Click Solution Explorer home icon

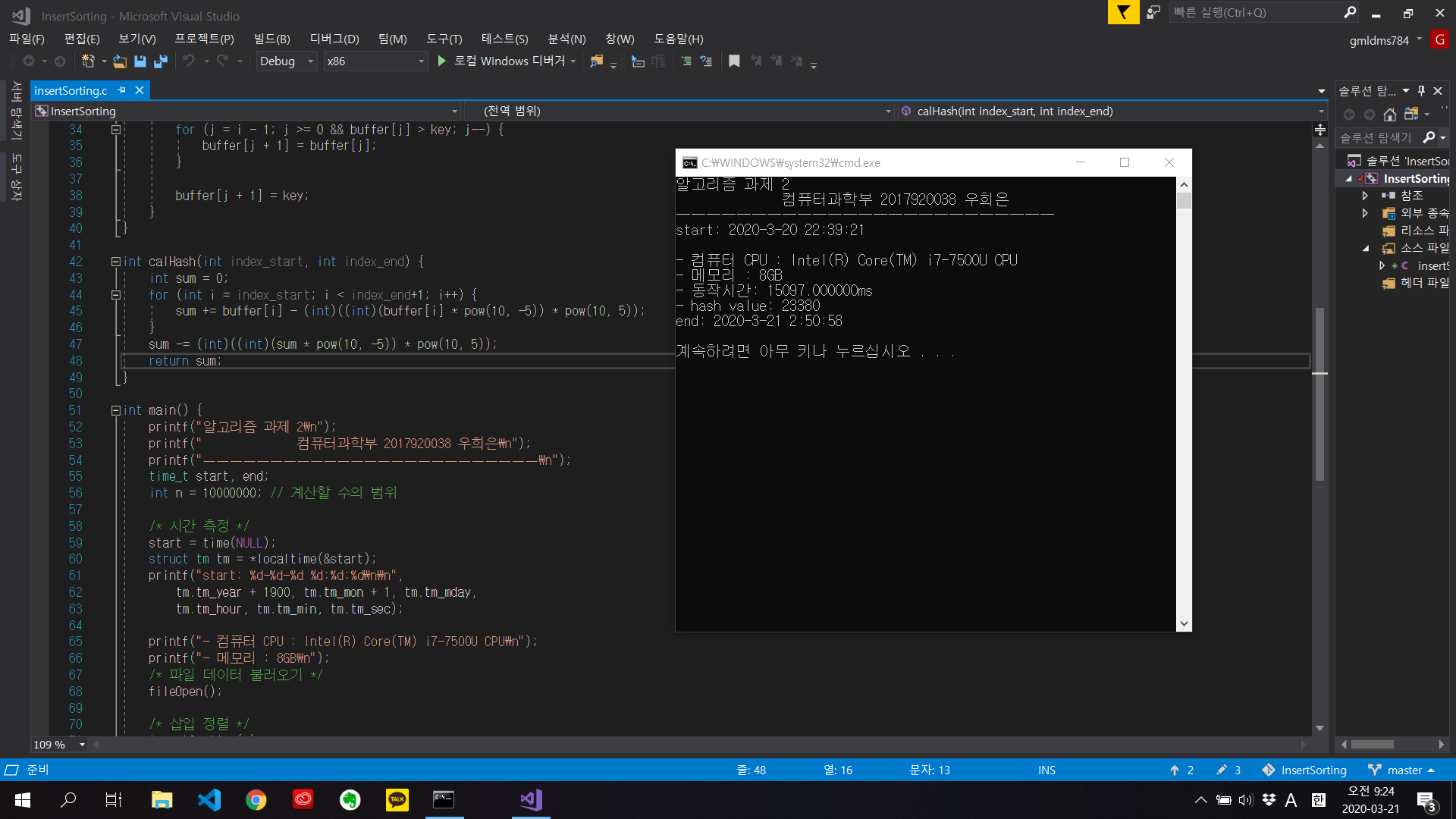click(1389, 115)
